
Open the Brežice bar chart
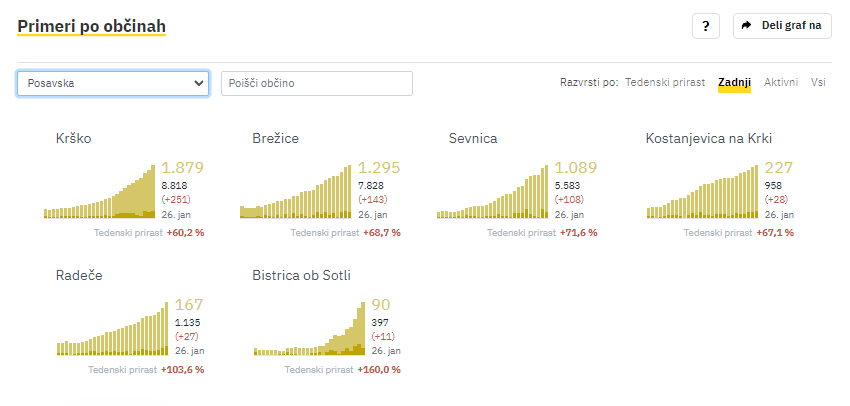[x=295, y=191]
